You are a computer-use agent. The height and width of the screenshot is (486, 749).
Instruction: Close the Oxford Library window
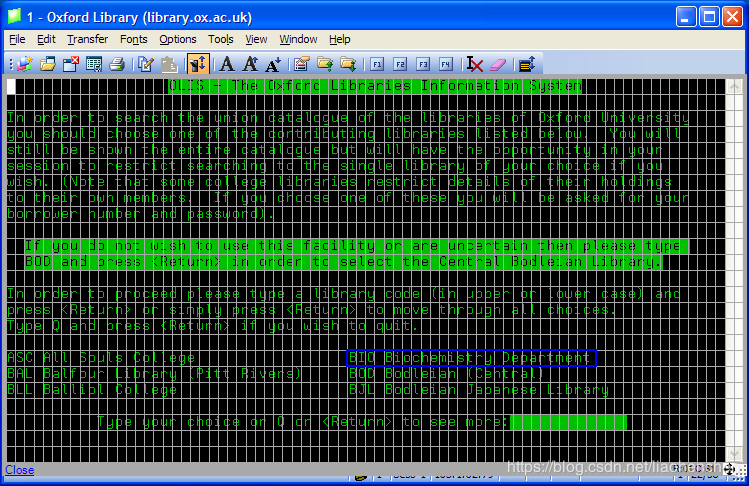point(732,17)
